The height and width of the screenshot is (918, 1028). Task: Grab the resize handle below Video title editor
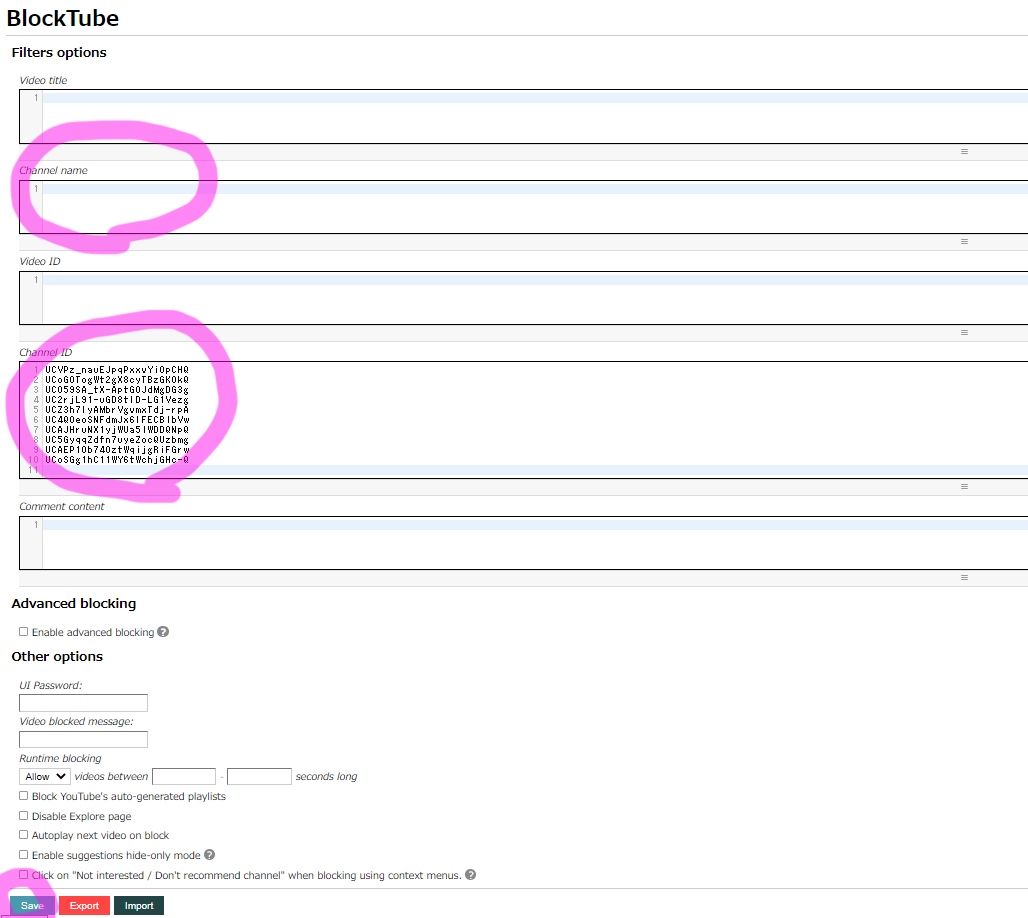pos(964,151)
